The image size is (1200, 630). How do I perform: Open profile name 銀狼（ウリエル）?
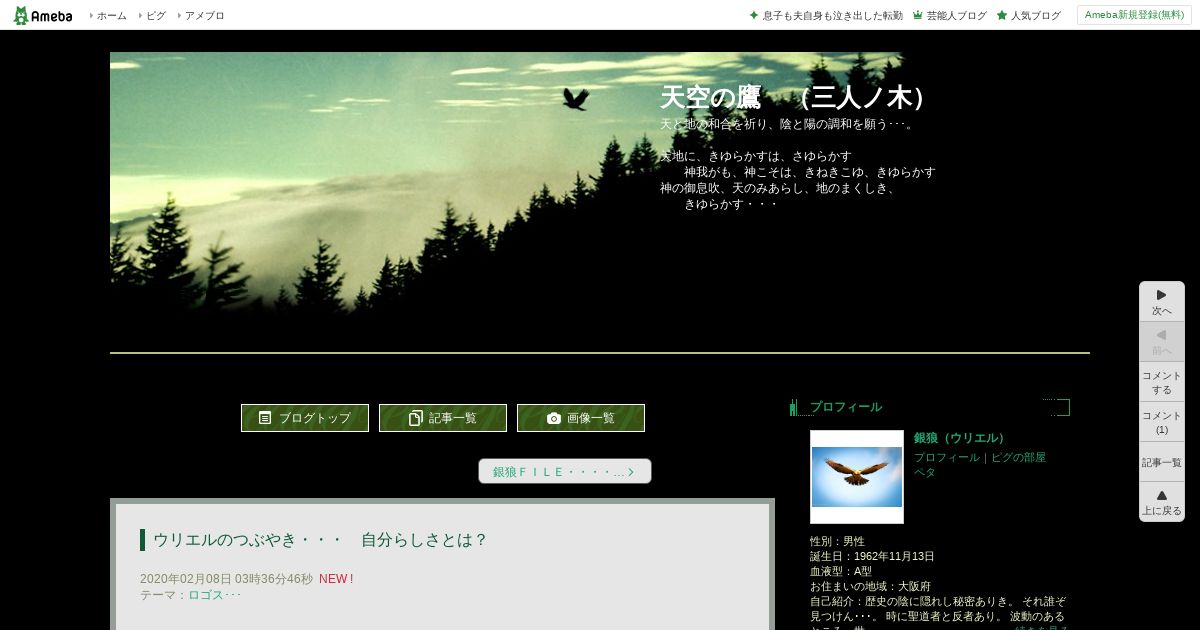[962, 438]
